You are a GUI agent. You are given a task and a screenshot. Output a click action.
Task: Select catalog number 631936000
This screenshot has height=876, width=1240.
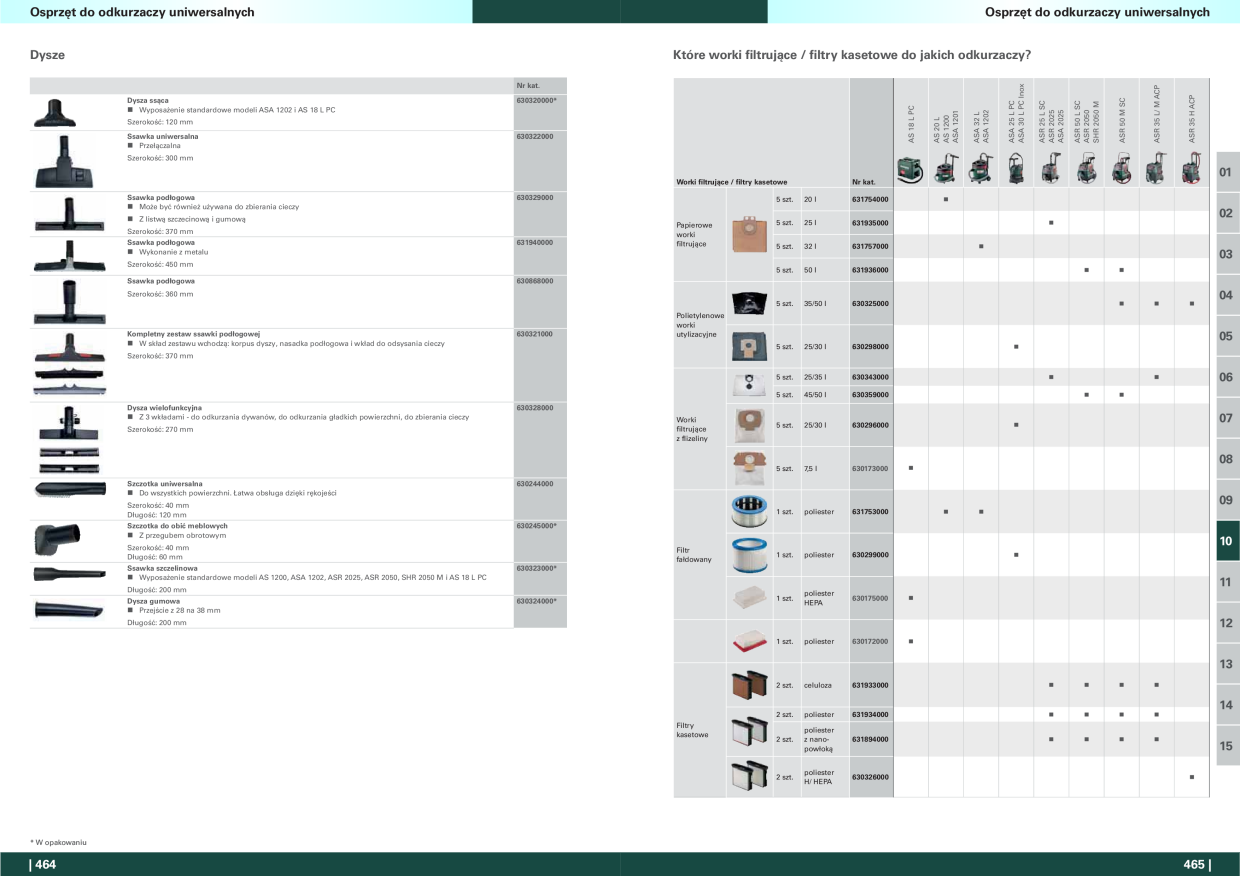pos(870,270)
